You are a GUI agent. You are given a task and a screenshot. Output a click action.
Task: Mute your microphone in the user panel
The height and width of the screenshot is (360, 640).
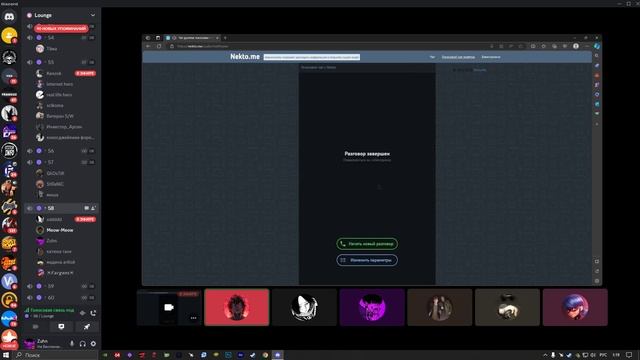(x=72, y=344)
